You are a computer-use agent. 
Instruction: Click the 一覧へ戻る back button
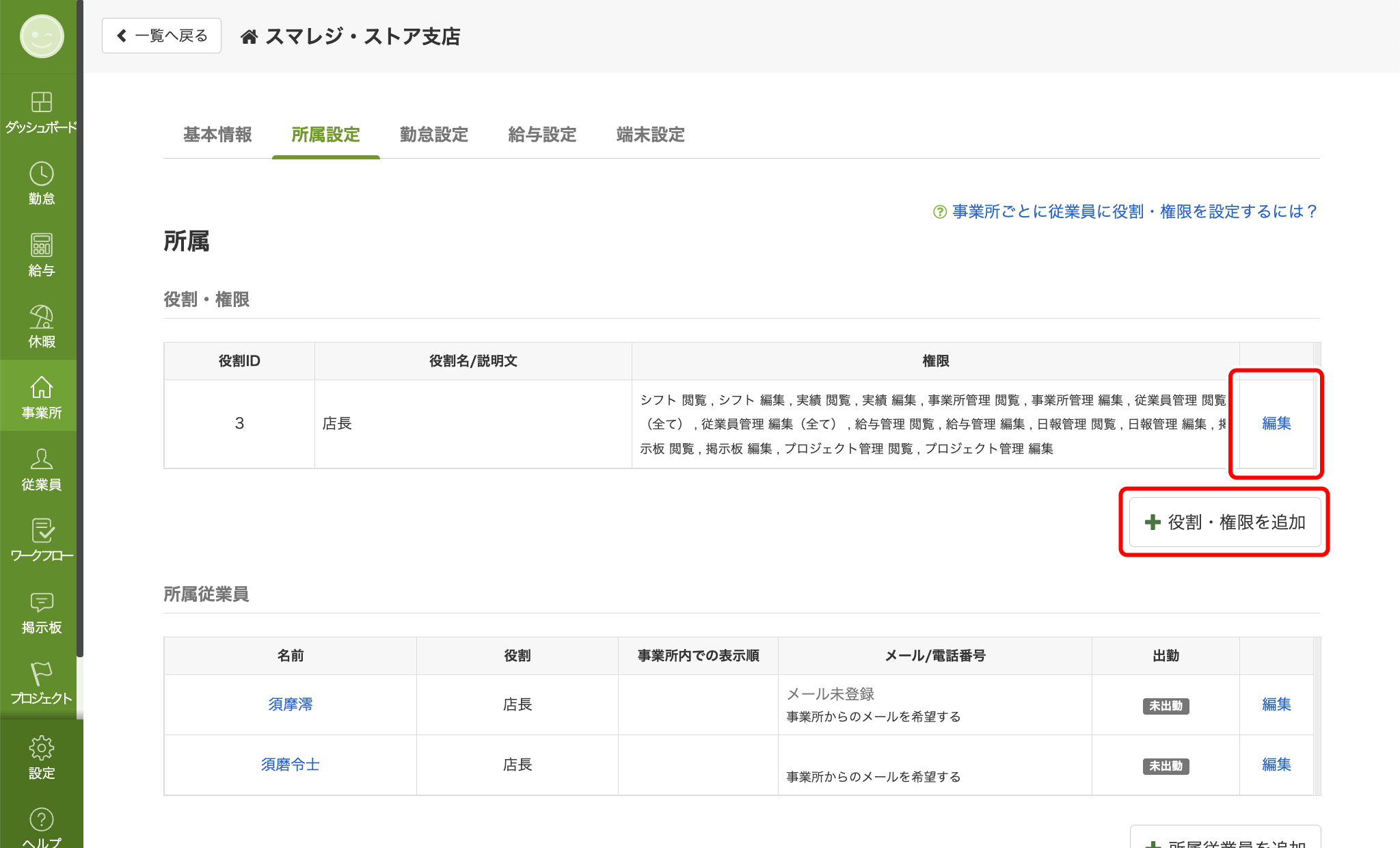(162, 36)
